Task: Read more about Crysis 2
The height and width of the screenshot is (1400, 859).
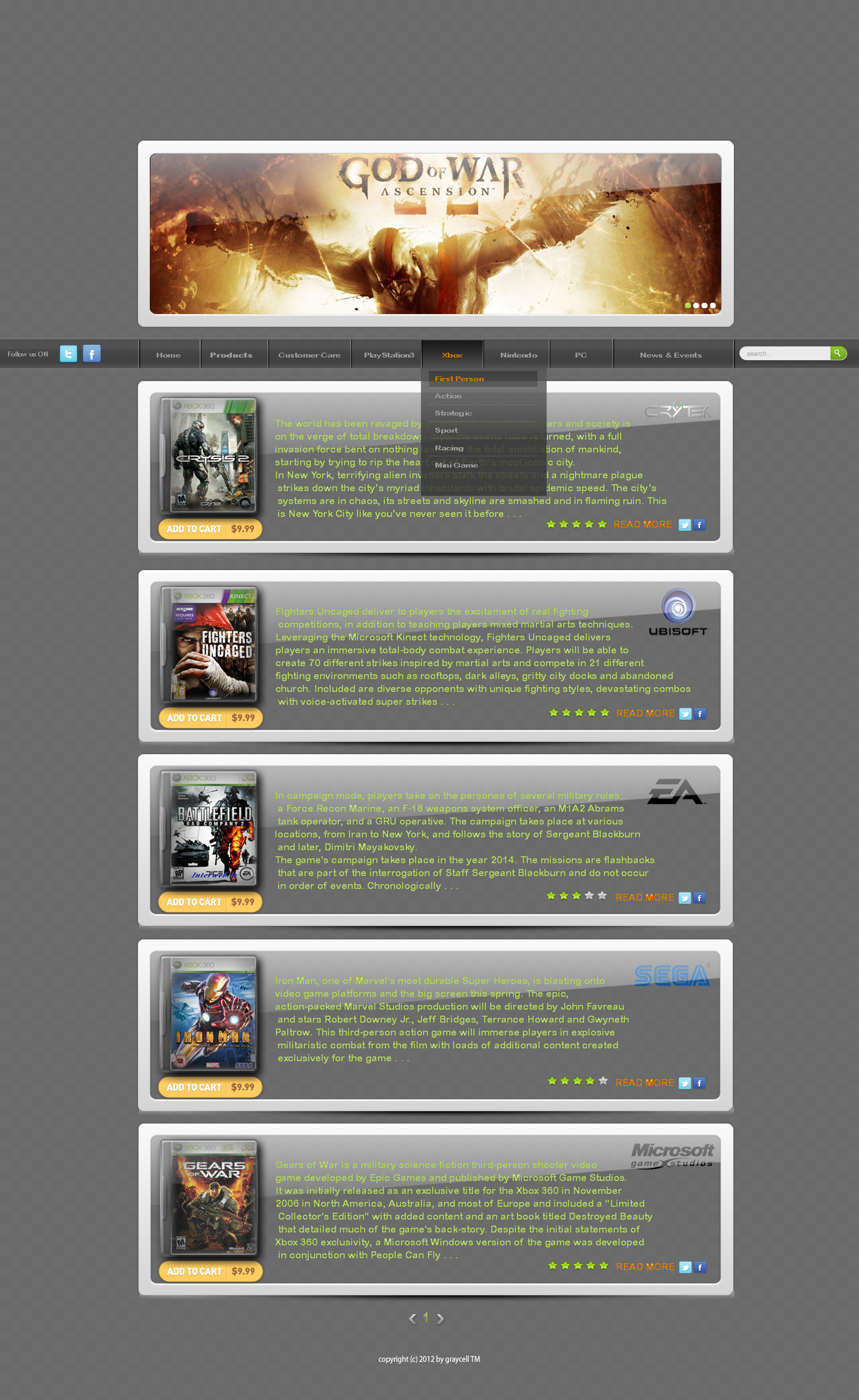Action: pos(643,524)
